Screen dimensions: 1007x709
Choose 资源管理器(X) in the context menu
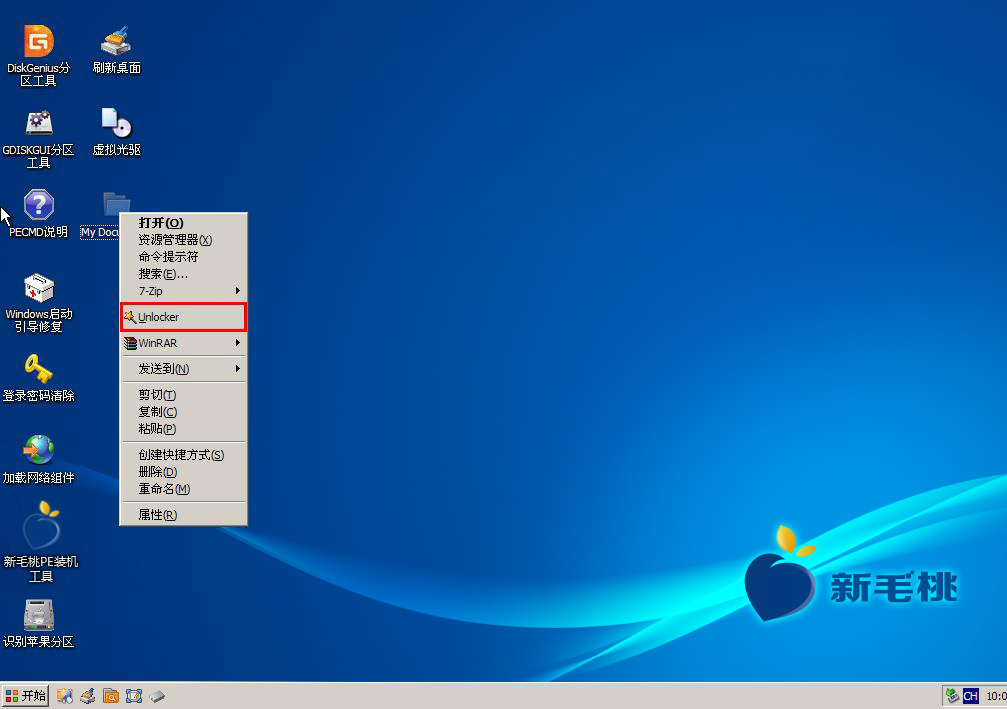point(184,240)
